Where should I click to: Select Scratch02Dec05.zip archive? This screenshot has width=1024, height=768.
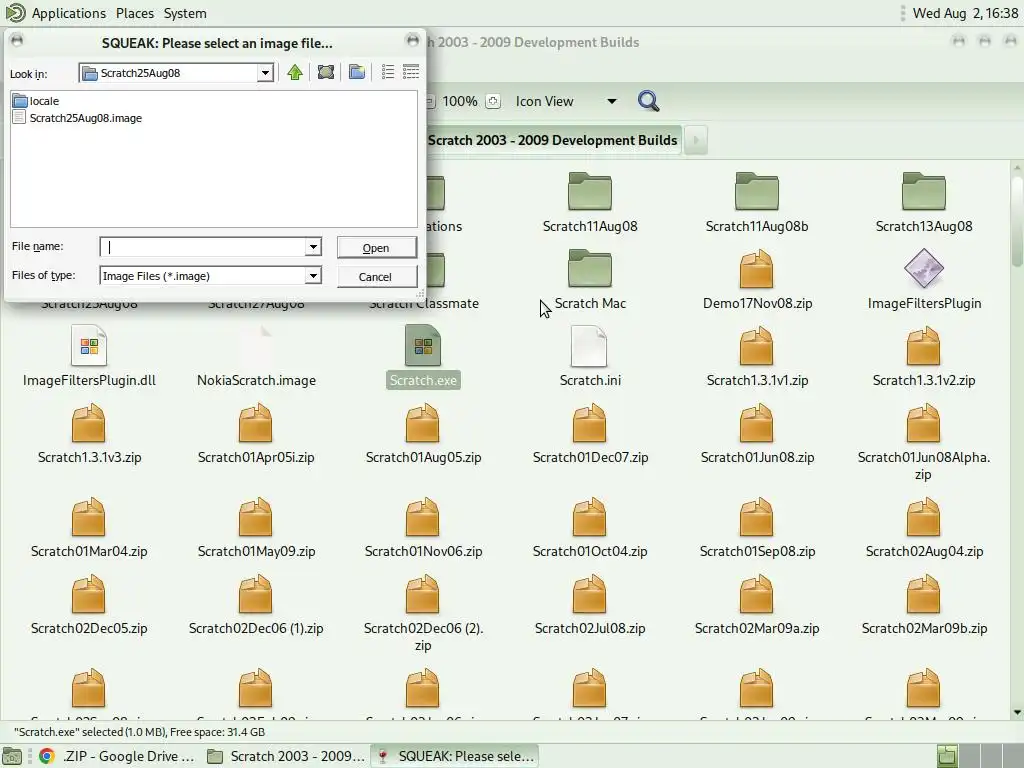tap(89, 605)
